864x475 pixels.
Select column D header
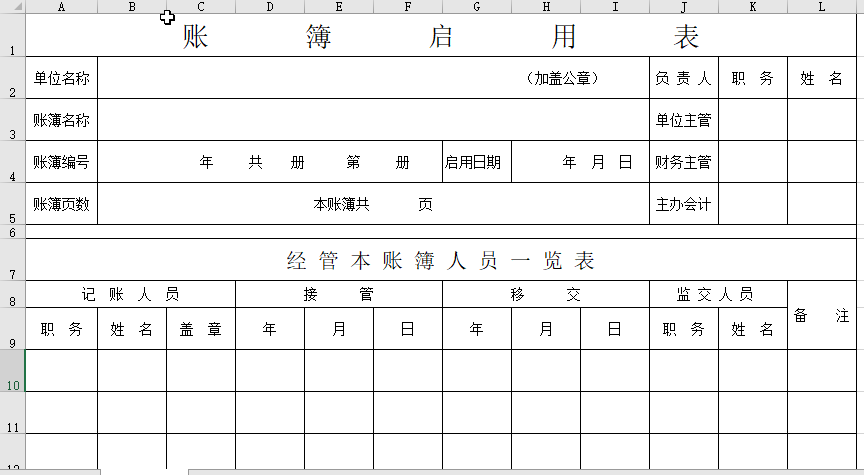[x=270, y=7]
